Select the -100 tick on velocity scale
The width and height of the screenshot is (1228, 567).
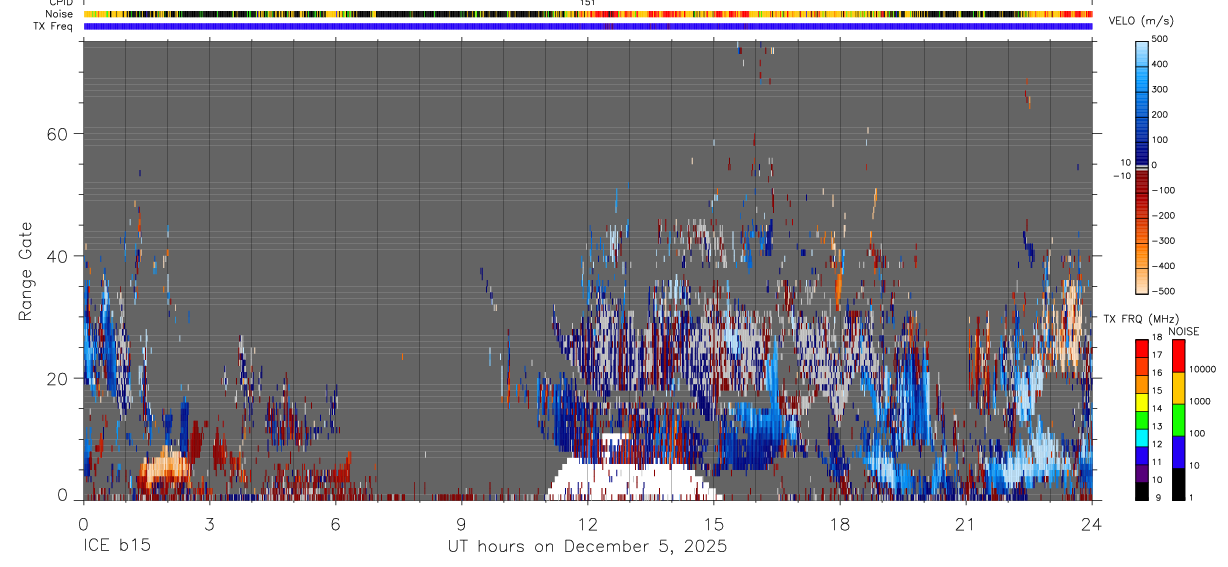pos(1161,190)
